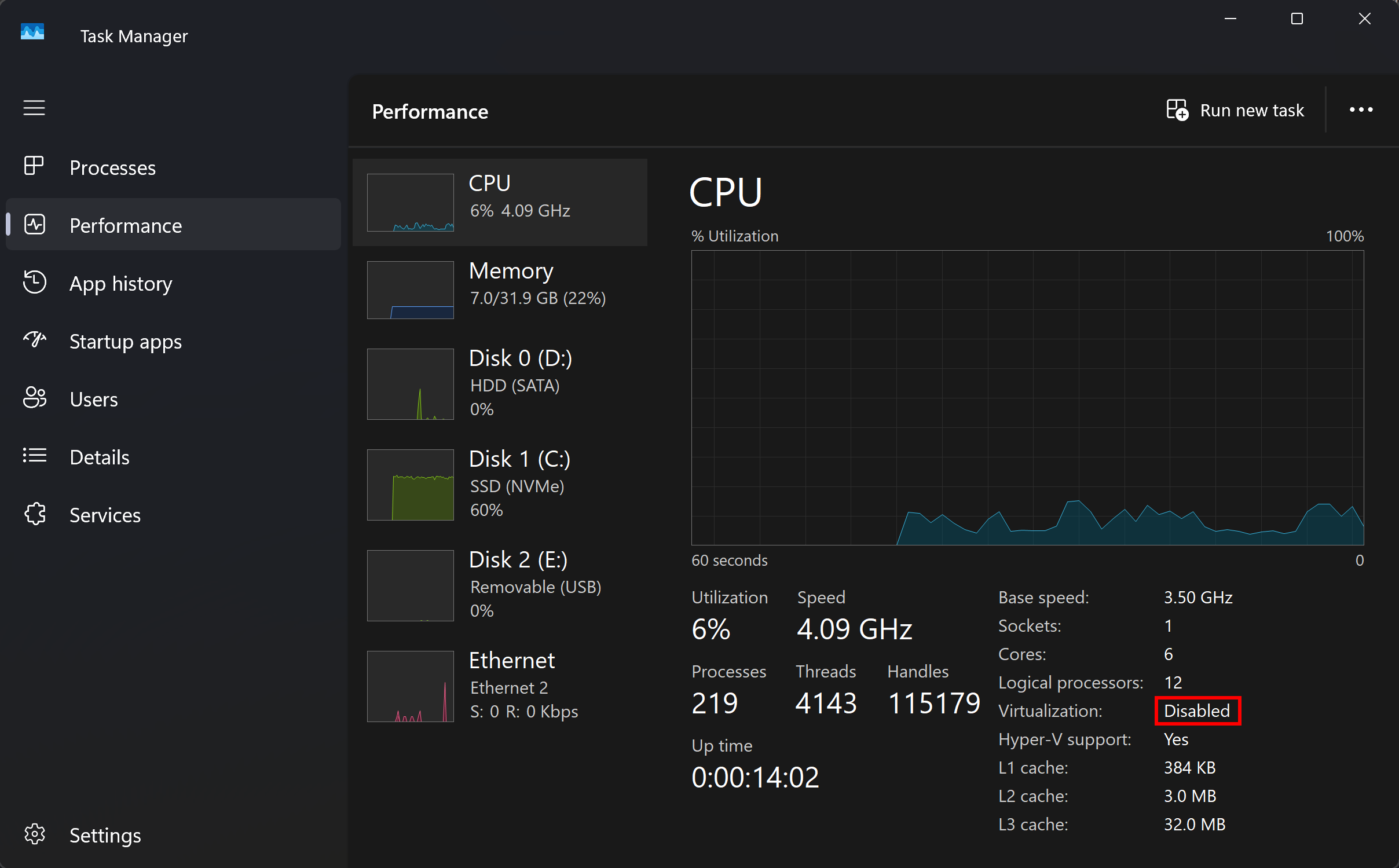The image size is (1399, 868).
Task: Click the Threads count 4143
Action: [826, 703]
